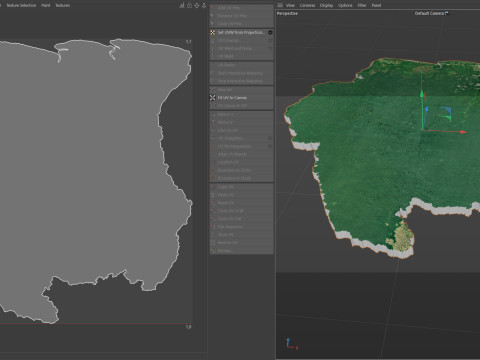Click the Default Camera label

(x=429, y=13)
